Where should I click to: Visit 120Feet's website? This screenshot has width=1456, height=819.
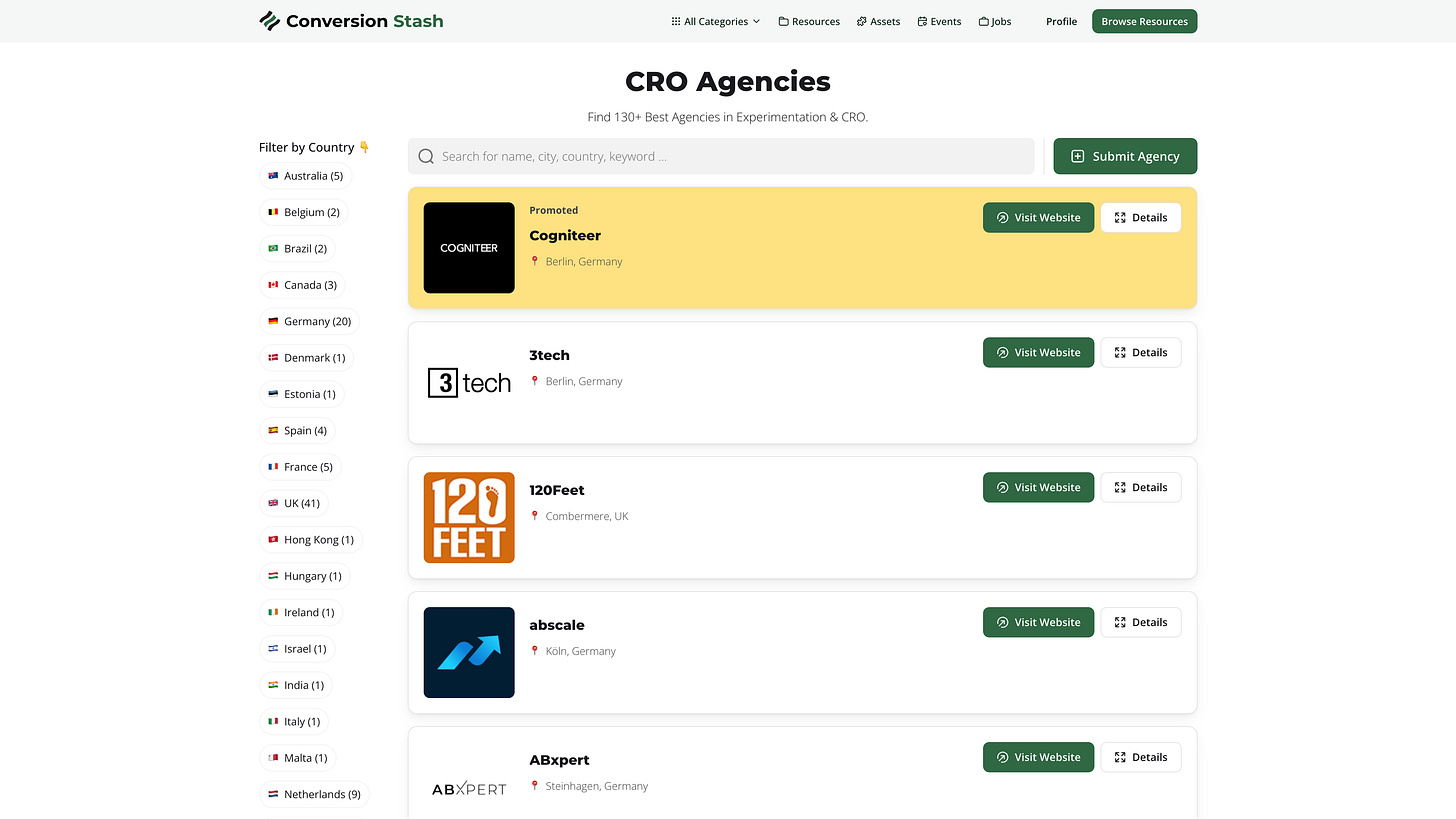[1038, 487]
